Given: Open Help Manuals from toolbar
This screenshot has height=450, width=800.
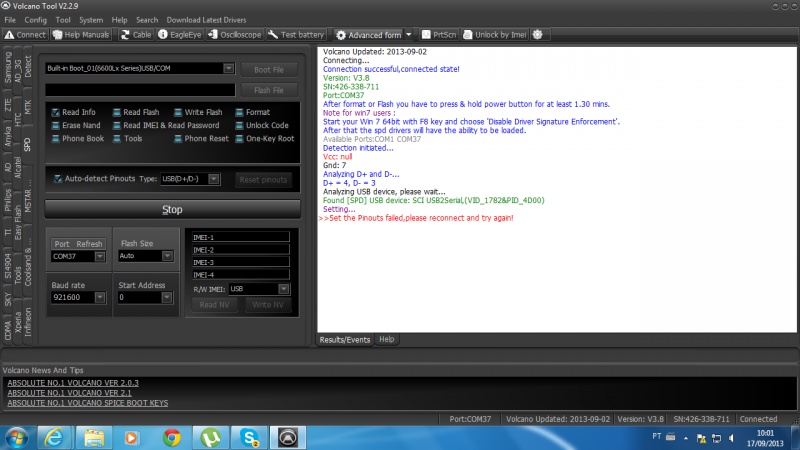Looking at the screenshot, I should [x=81, y=35].
